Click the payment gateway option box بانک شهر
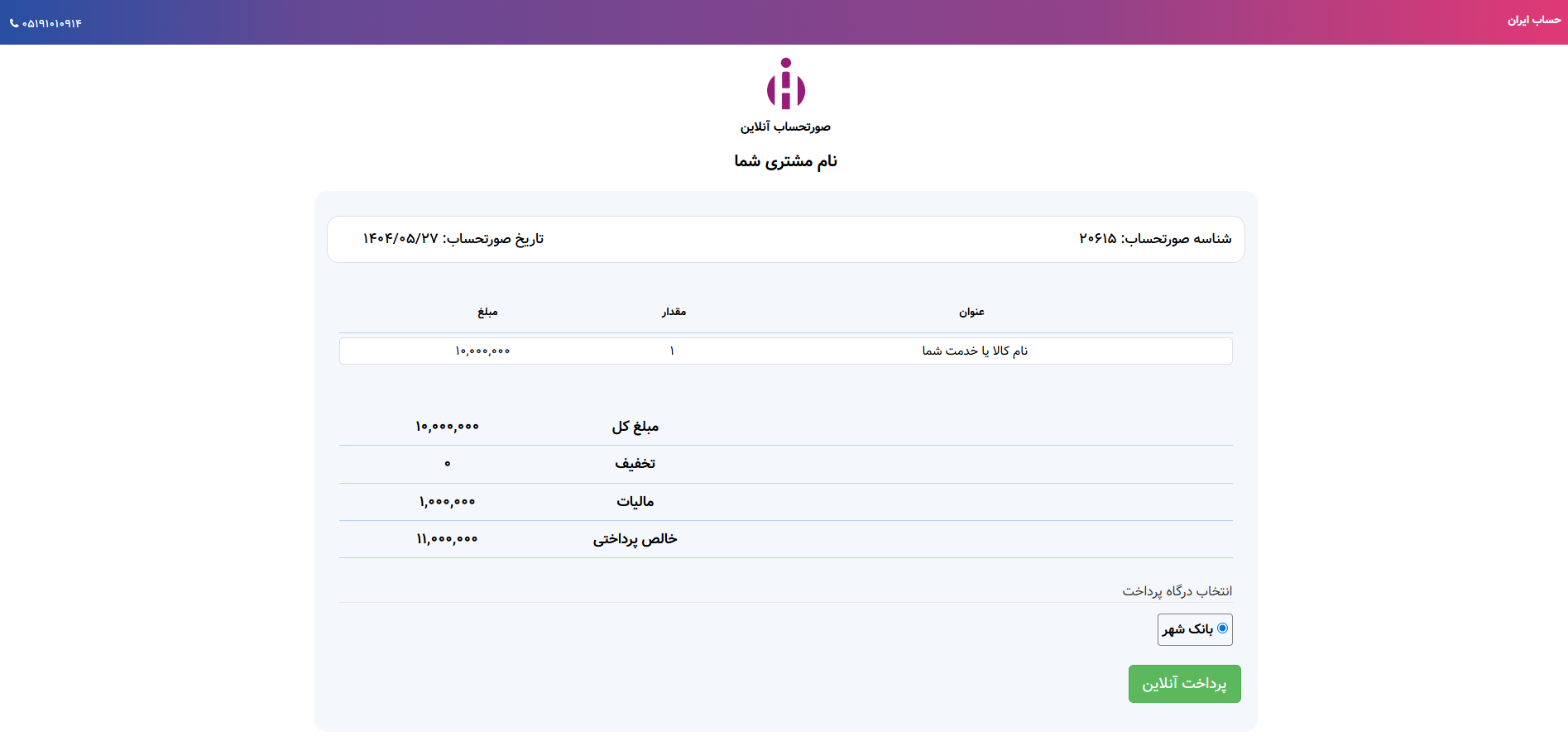The width and height of the screenshot is (1568, 750). point(1195,629)
